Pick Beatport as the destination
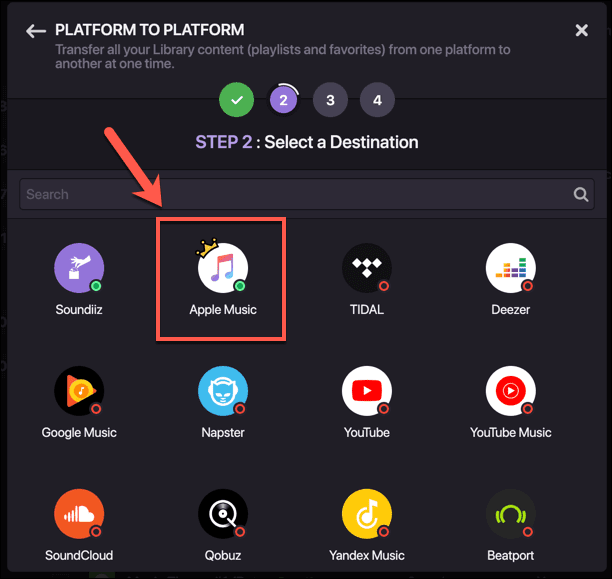This screenshot has width=612, height=579. coord(510,514)
